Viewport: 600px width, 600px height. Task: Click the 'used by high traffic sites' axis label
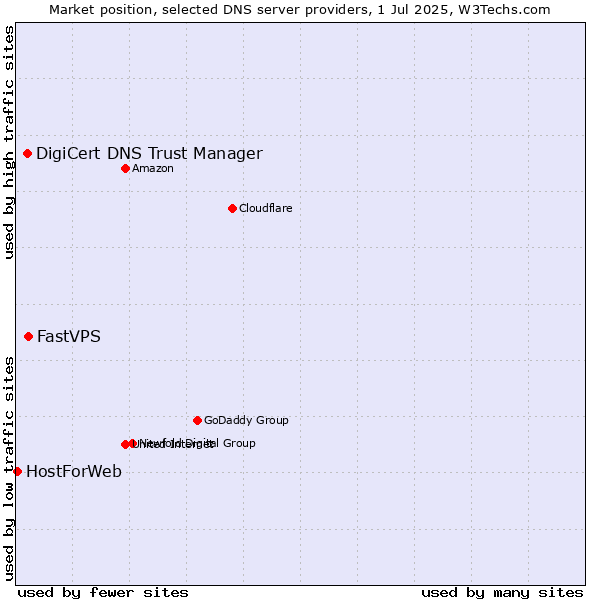8,142
